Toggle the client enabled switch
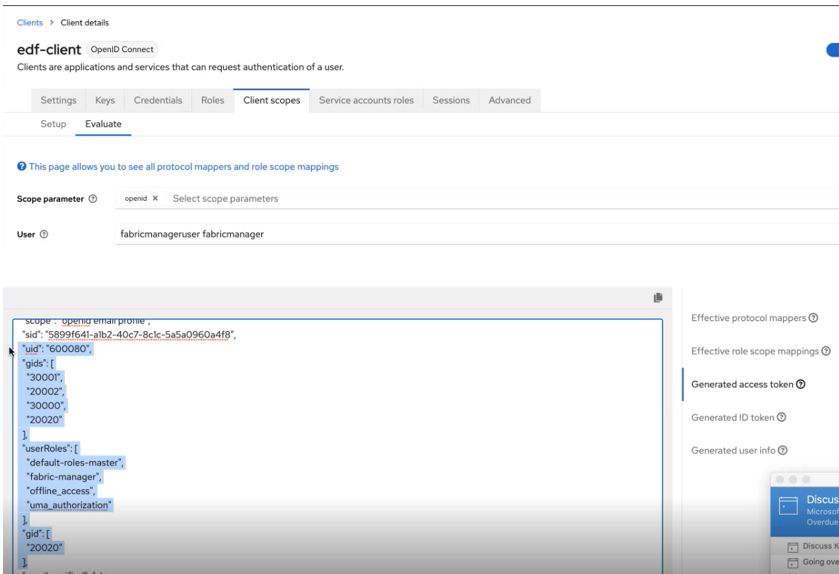Image resolution: width=839 pixels, height=574 pixels. pyautogui.click(x=833, y=50)
